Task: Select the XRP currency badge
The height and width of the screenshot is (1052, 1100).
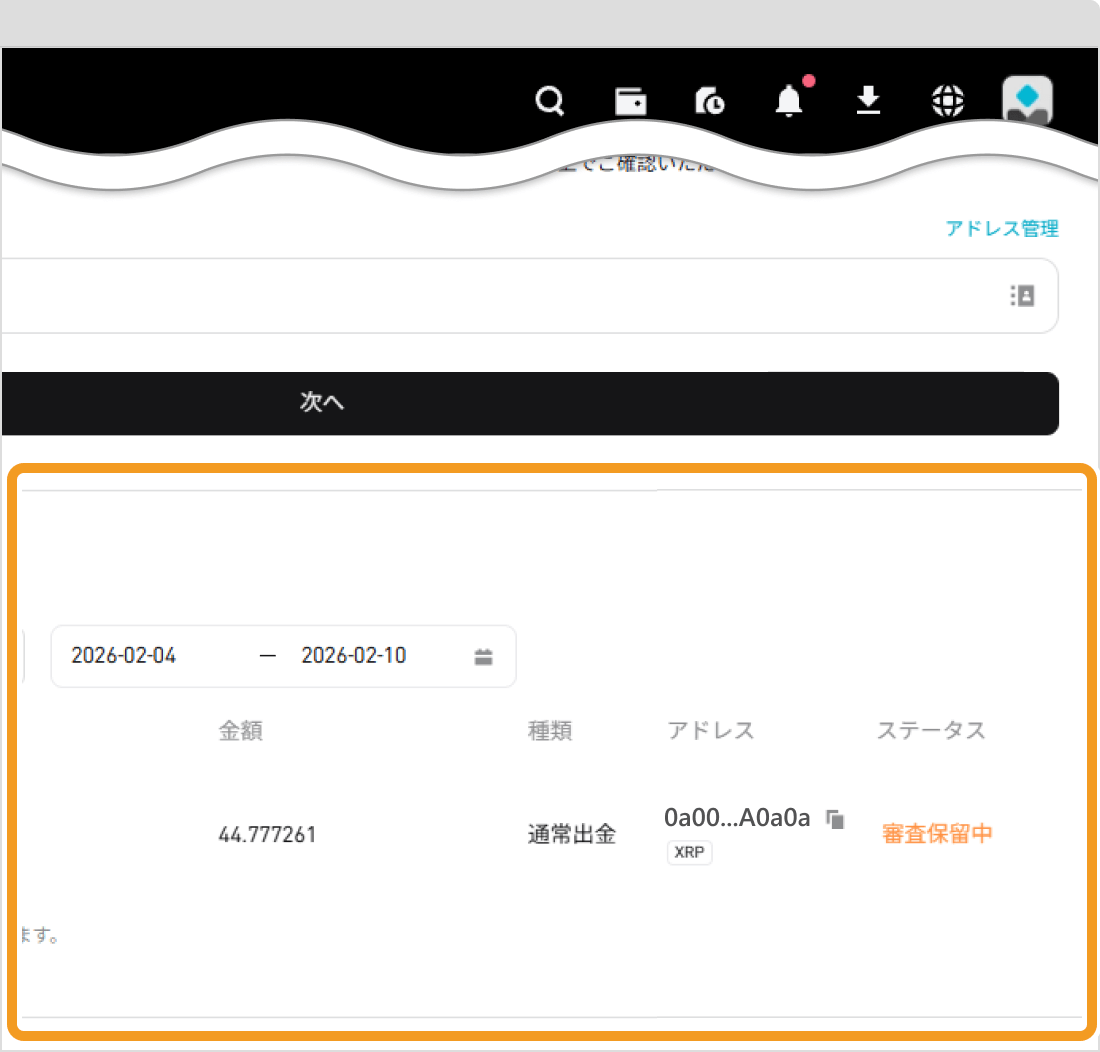Action: 689,853
